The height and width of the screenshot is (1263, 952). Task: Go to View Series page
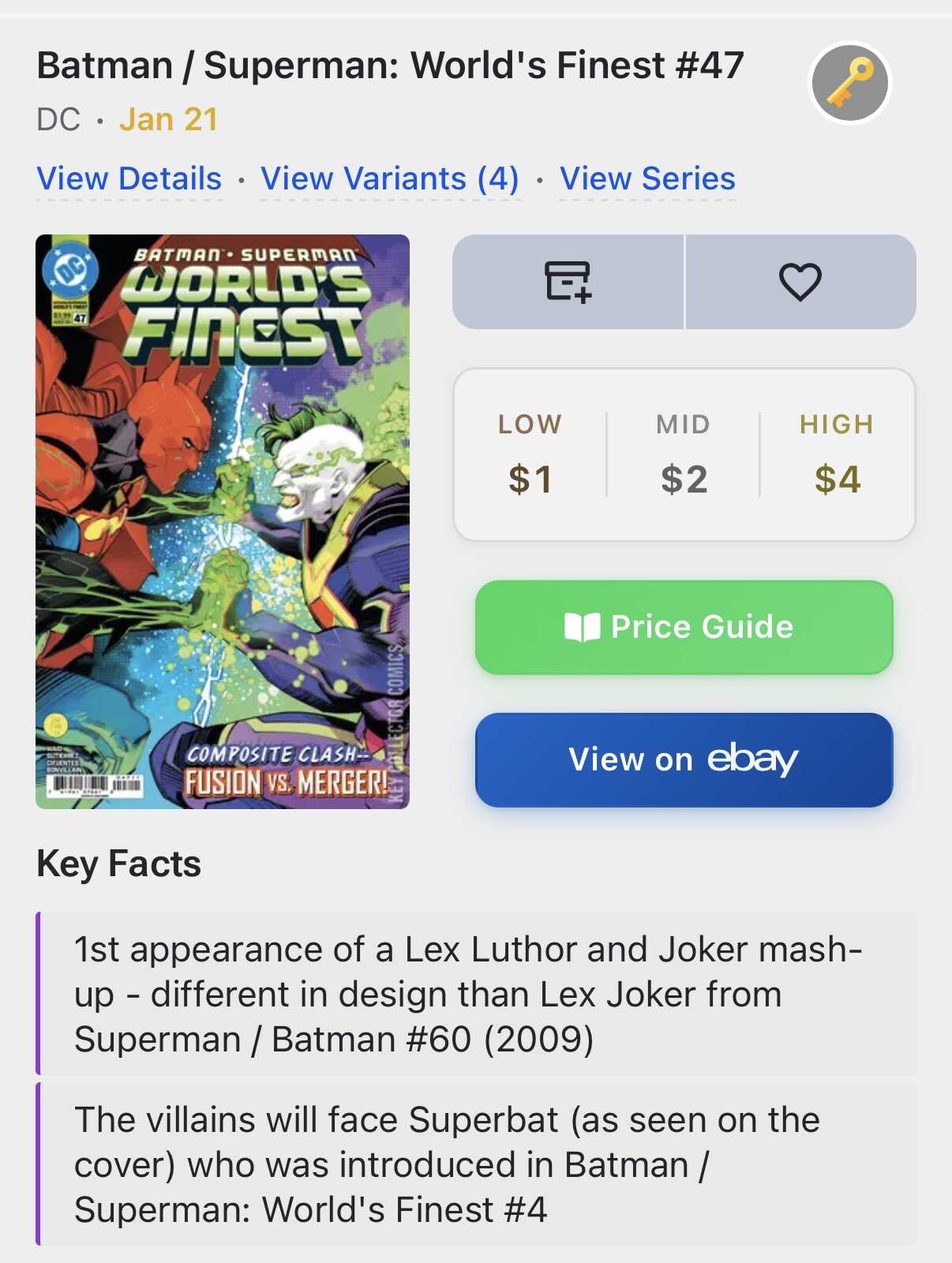647,179
